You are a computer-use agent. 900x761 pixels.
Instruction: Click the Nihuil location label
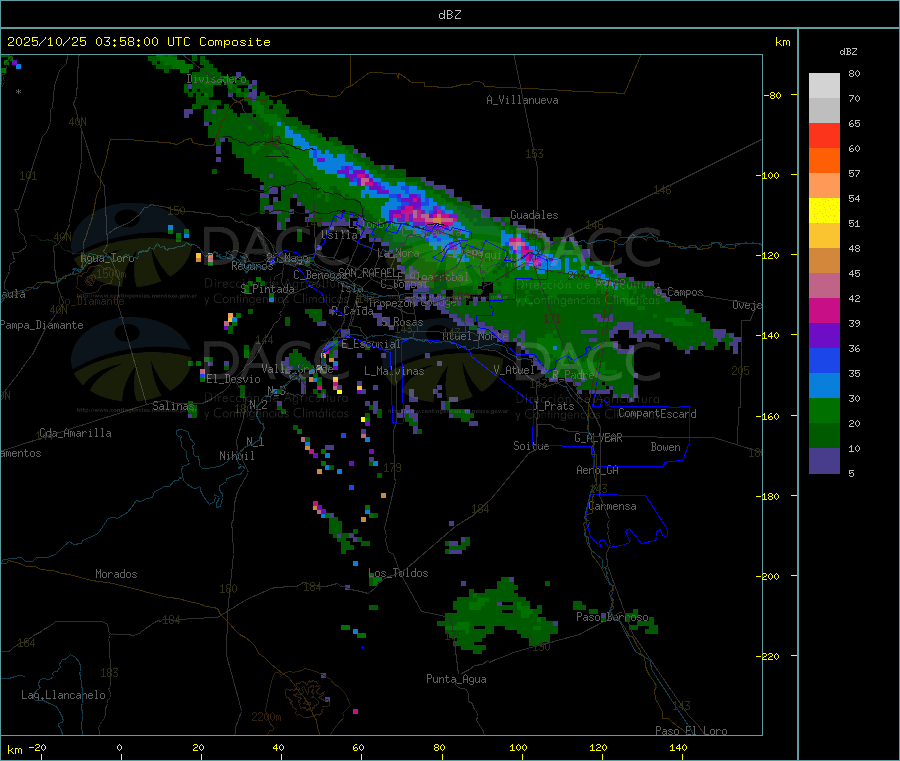(236, 456)
